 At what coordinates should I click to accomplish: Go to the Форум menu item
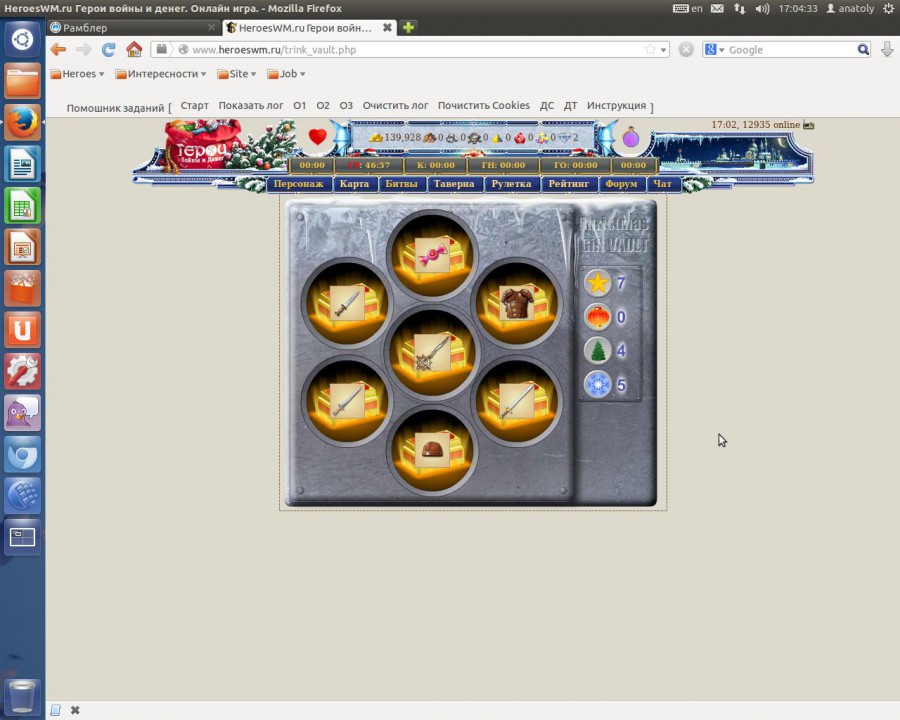[621, 184]
